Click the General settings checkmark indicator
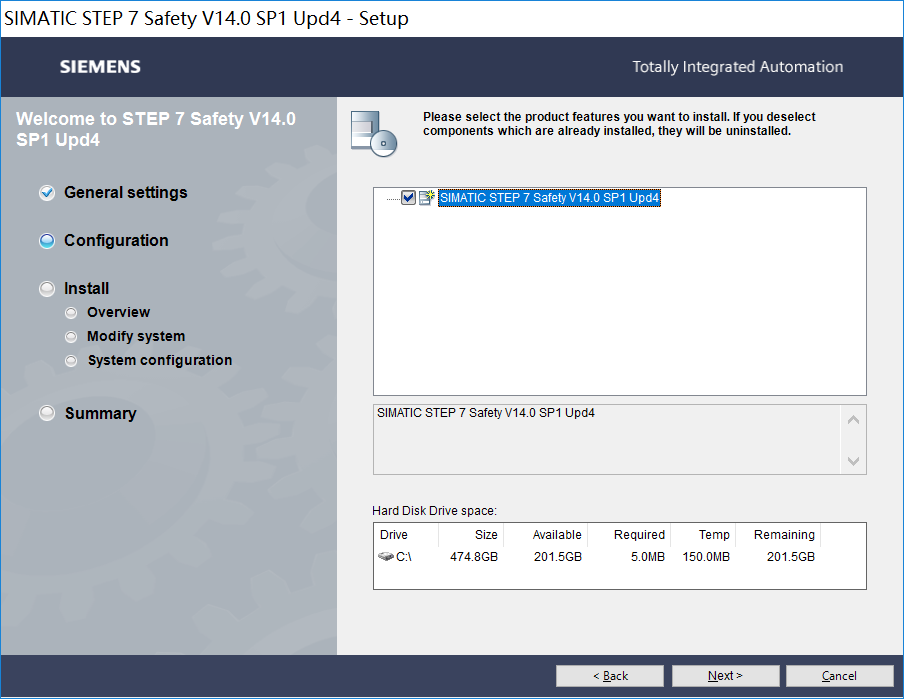904x699 pixels. click(47, 193)
